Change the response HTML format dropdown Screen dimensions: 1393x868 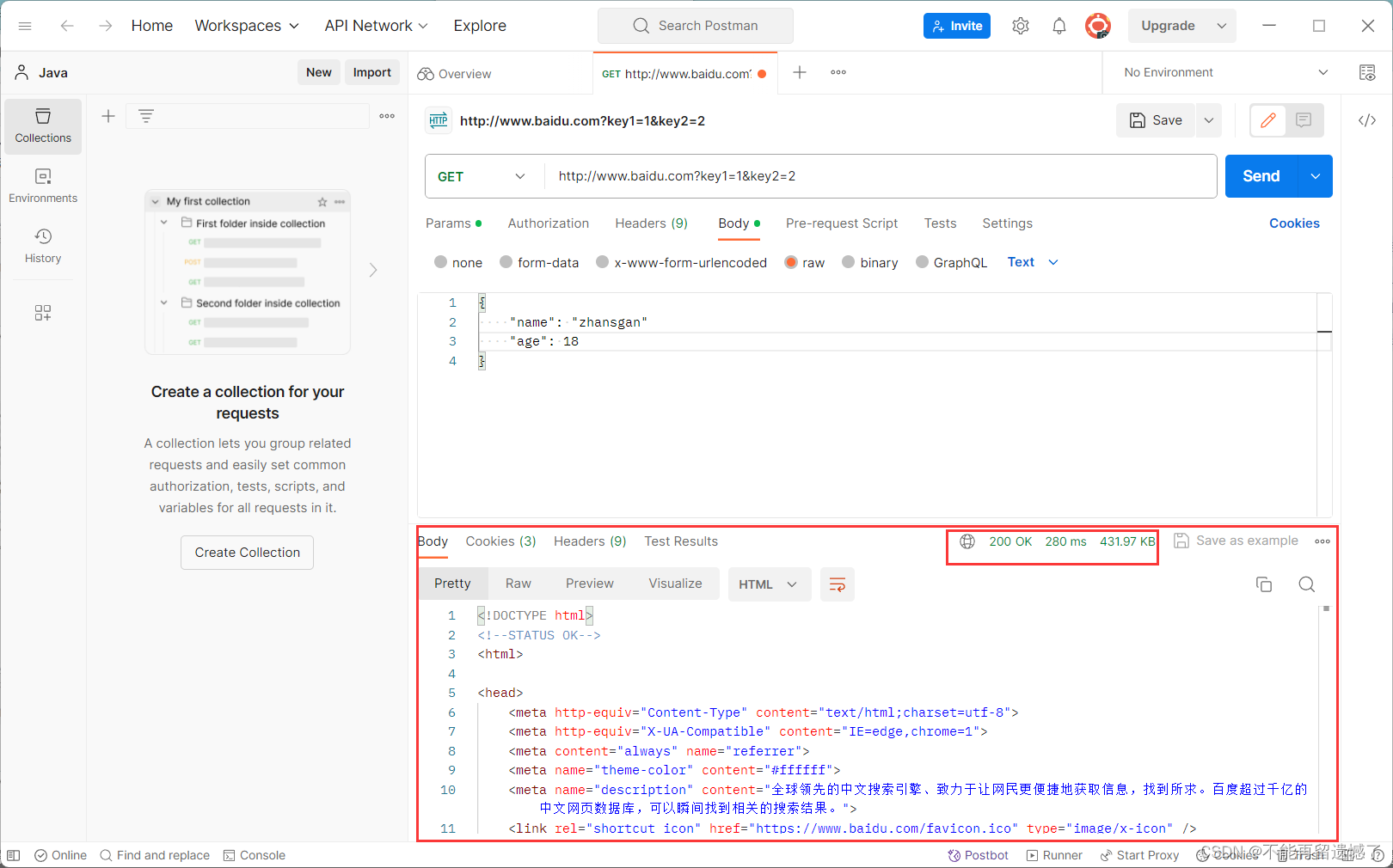click(769, 584)
